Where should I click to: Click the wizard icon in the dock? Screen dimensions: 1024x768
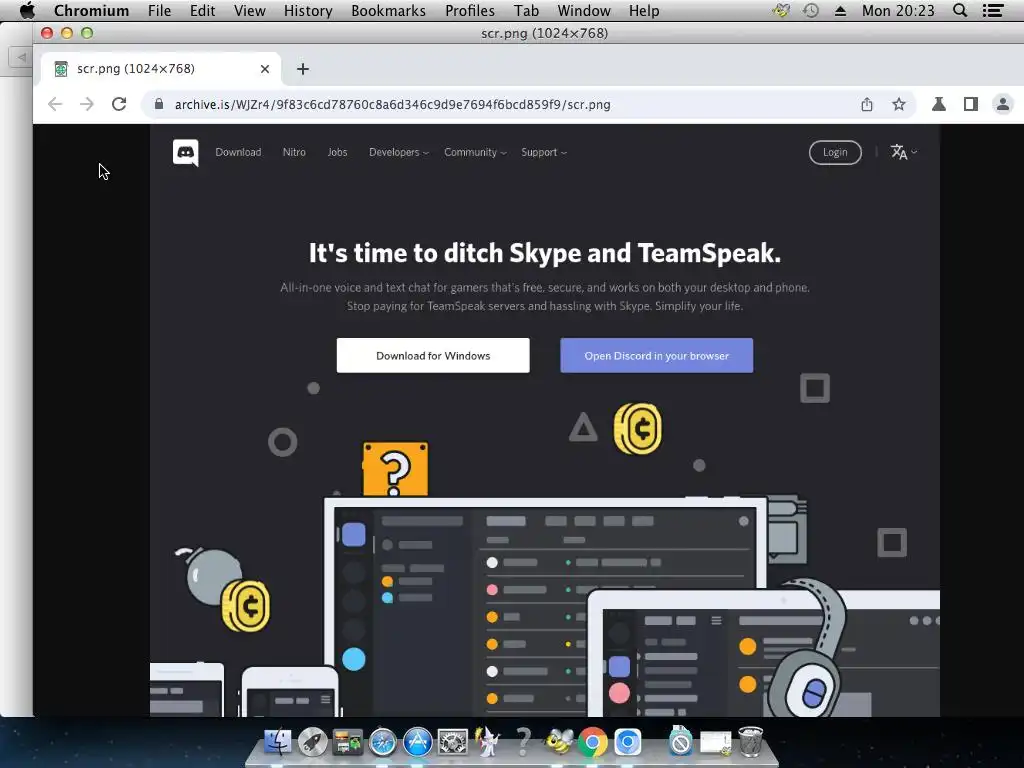pyautogui.click(x=487, y=742)
